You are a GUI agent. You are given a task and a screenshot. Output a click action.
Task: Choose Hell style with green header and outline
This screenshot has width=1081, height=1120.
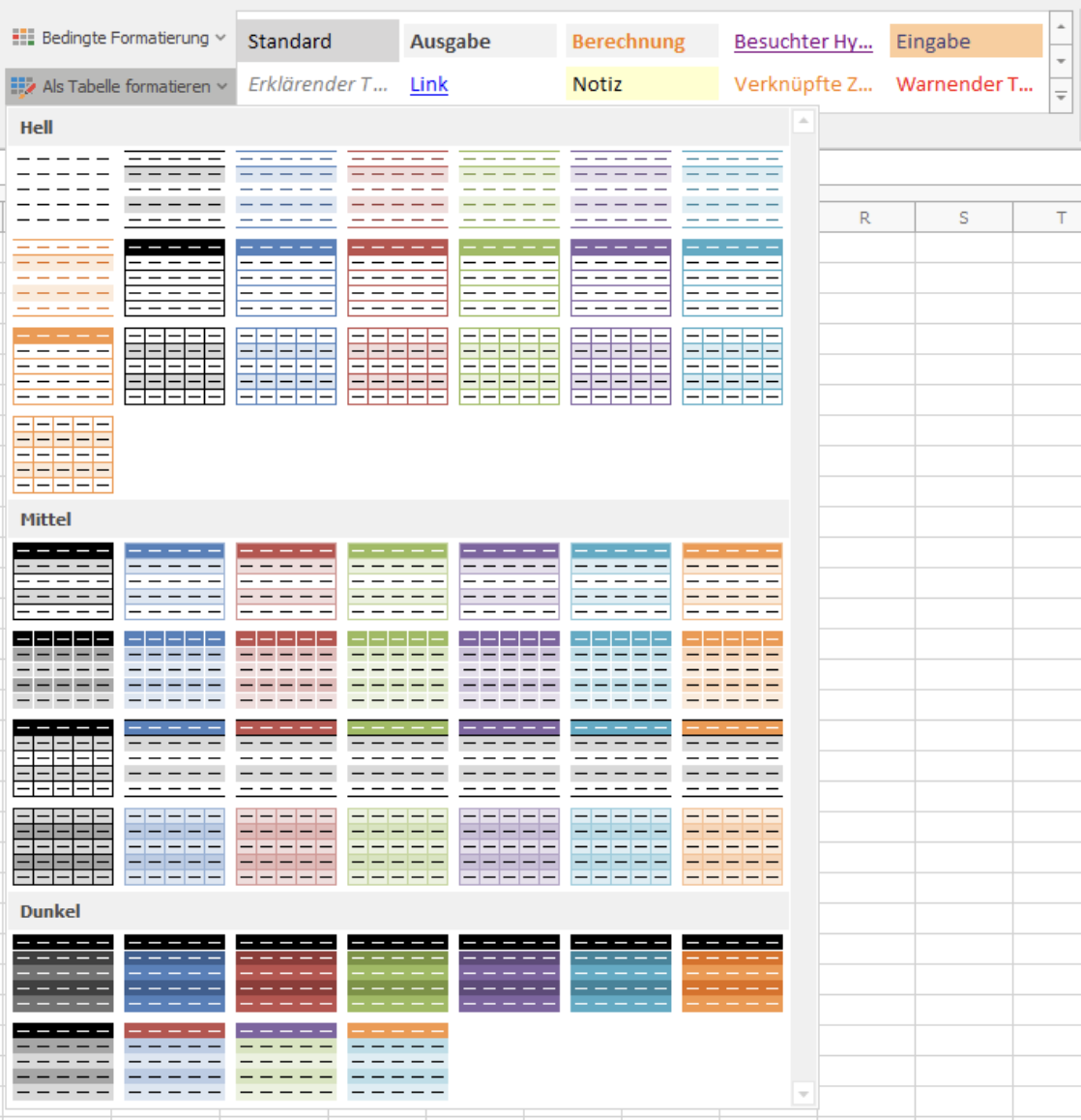510,278
